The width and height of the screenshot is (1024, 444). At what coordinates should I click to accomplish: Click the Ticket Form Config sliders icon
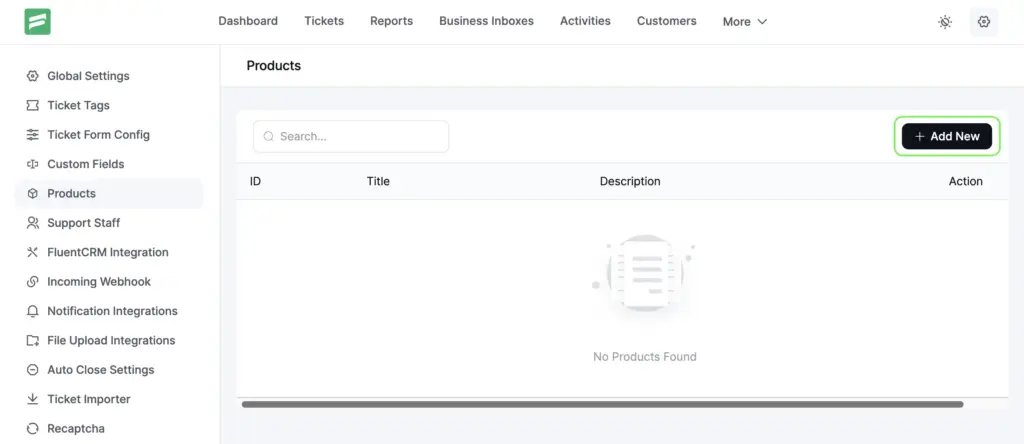32,135
